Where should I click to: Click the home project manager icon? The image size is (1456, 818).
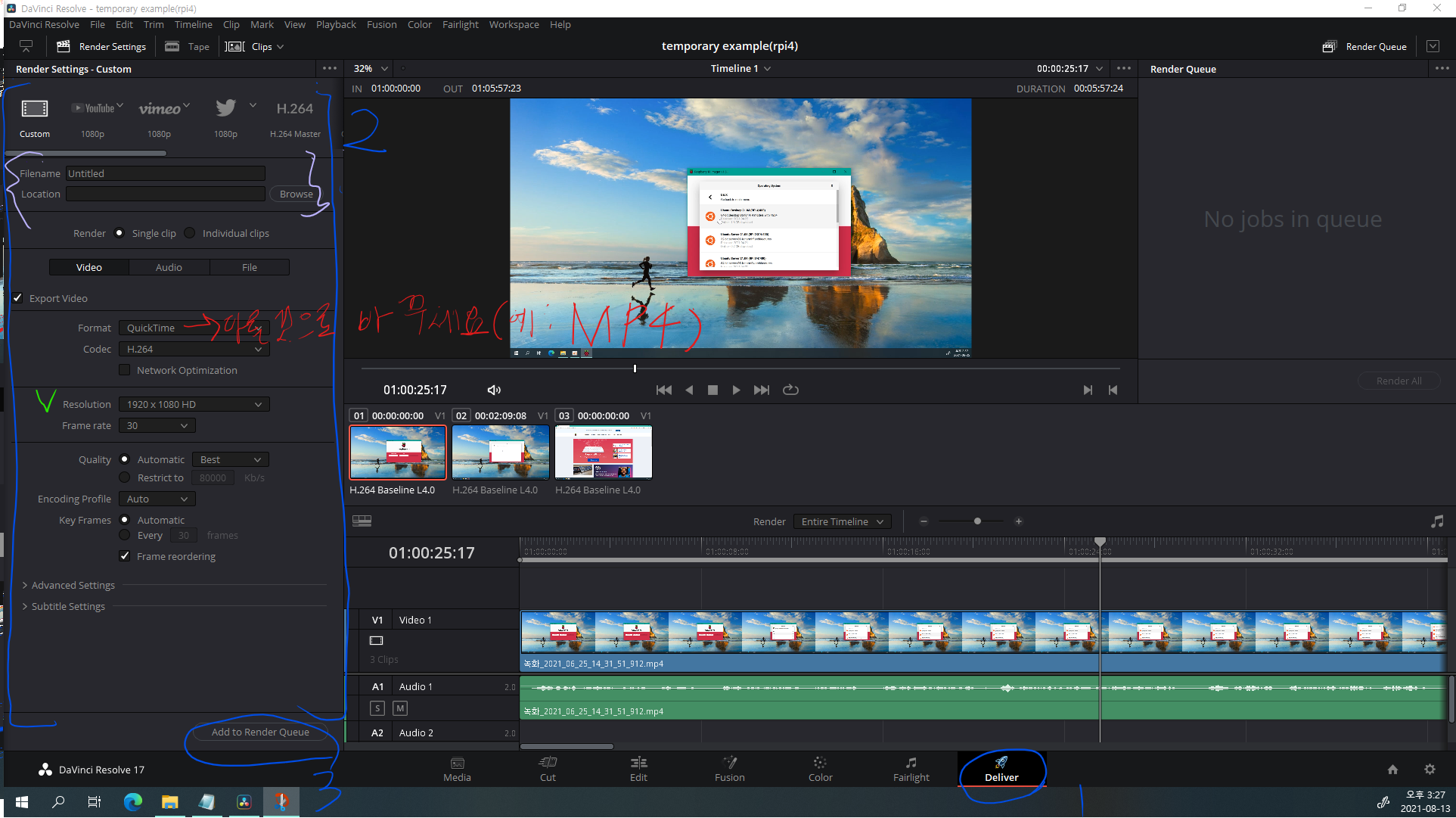(1392, 769)
